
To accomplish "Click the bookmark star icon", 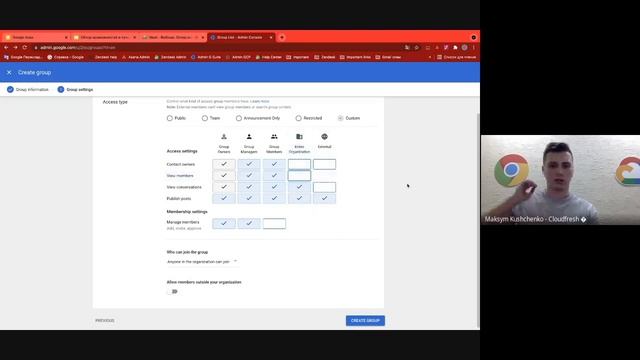I will [416, 47].
